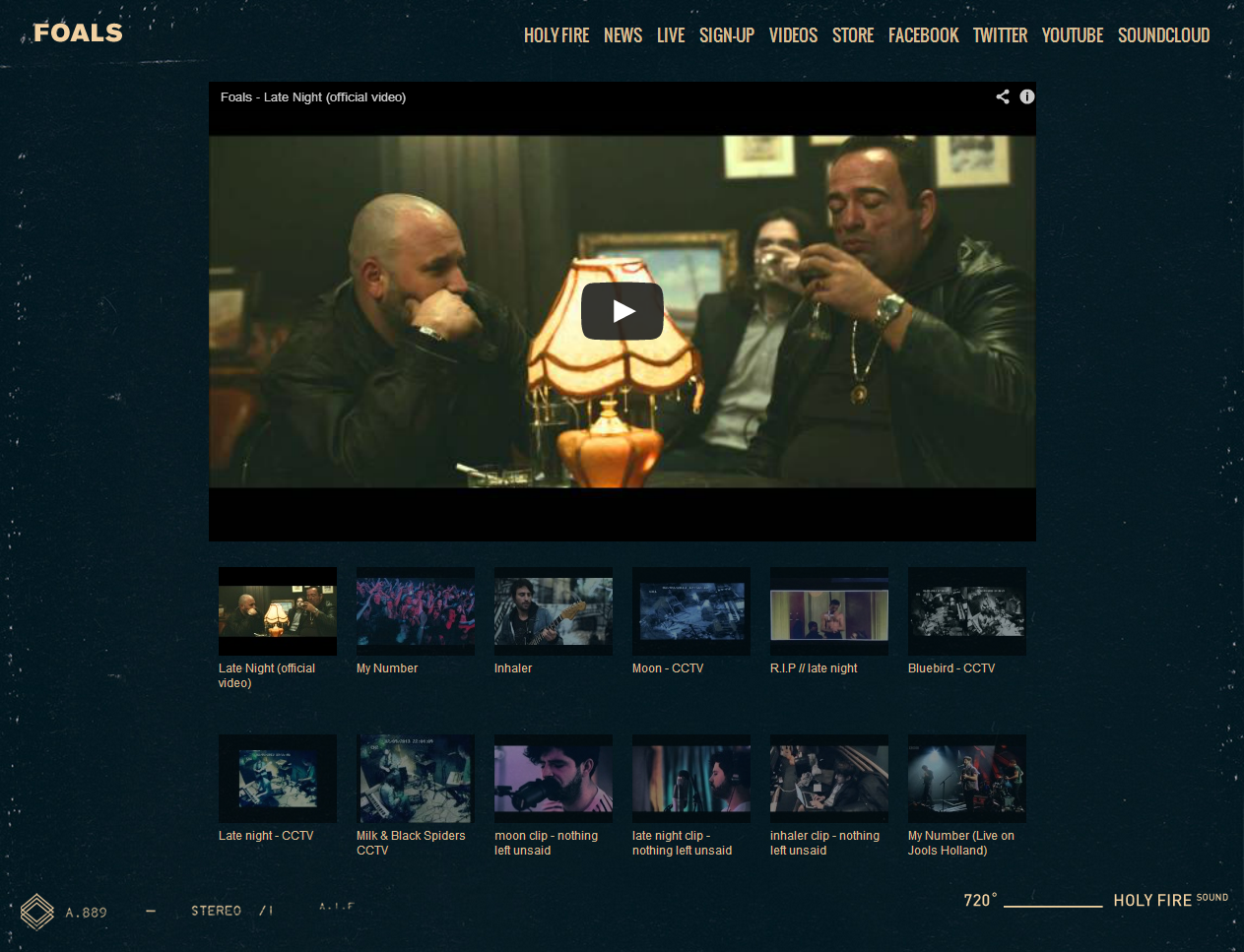Click the 'Inhaler' caption text
1244x952 pixels.
(513, 668)
